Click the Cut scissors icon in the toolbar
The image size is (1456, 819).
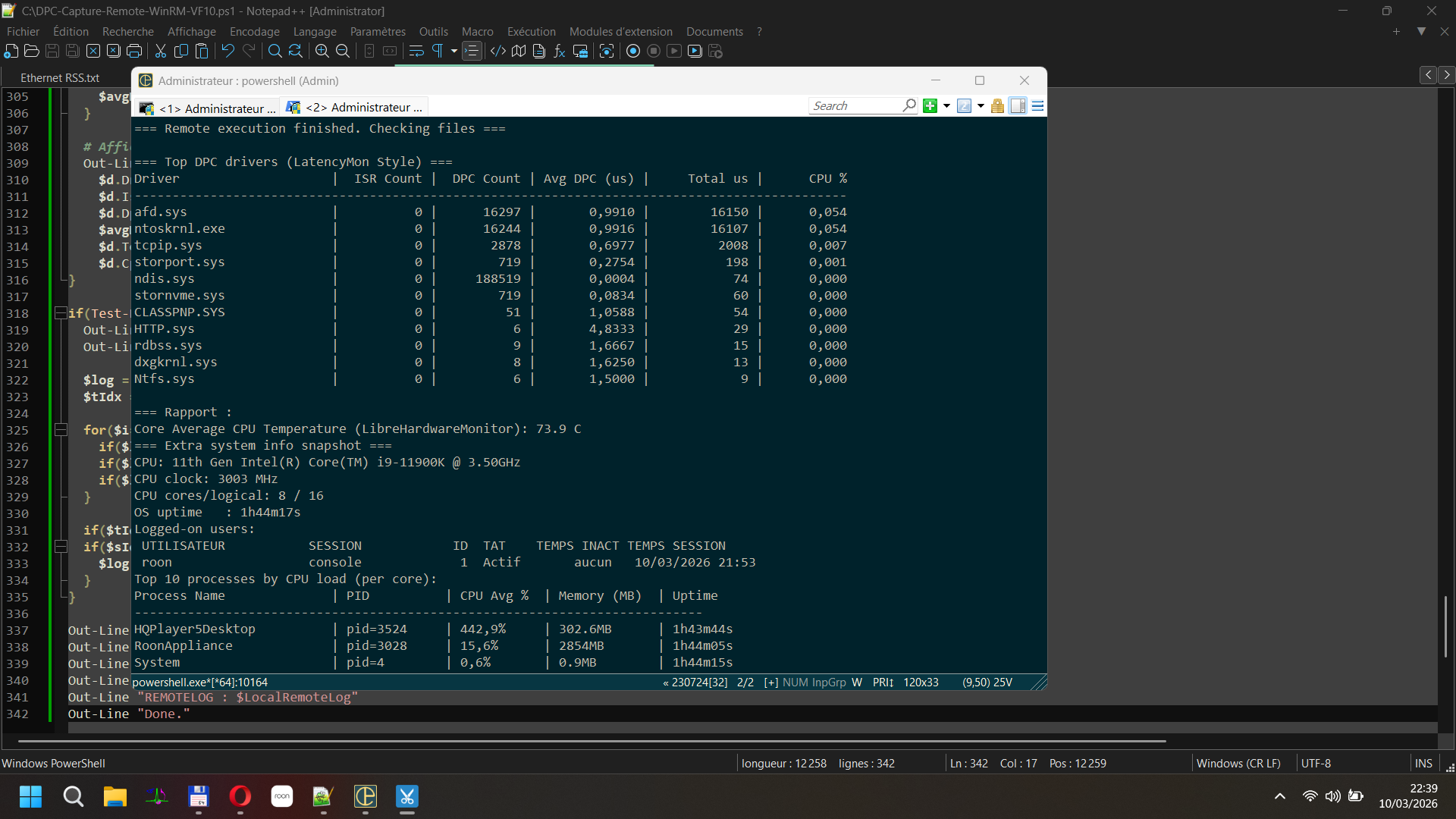pyautogui.click(x=161, y=52)
